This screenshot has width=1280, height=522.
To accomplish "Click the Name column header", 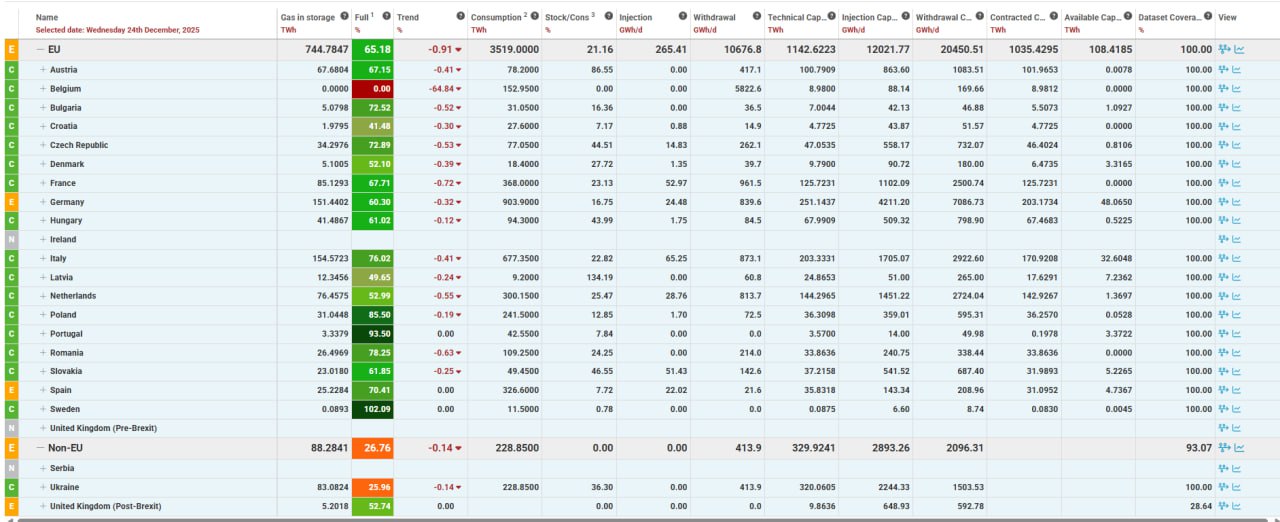I will 47,17.
